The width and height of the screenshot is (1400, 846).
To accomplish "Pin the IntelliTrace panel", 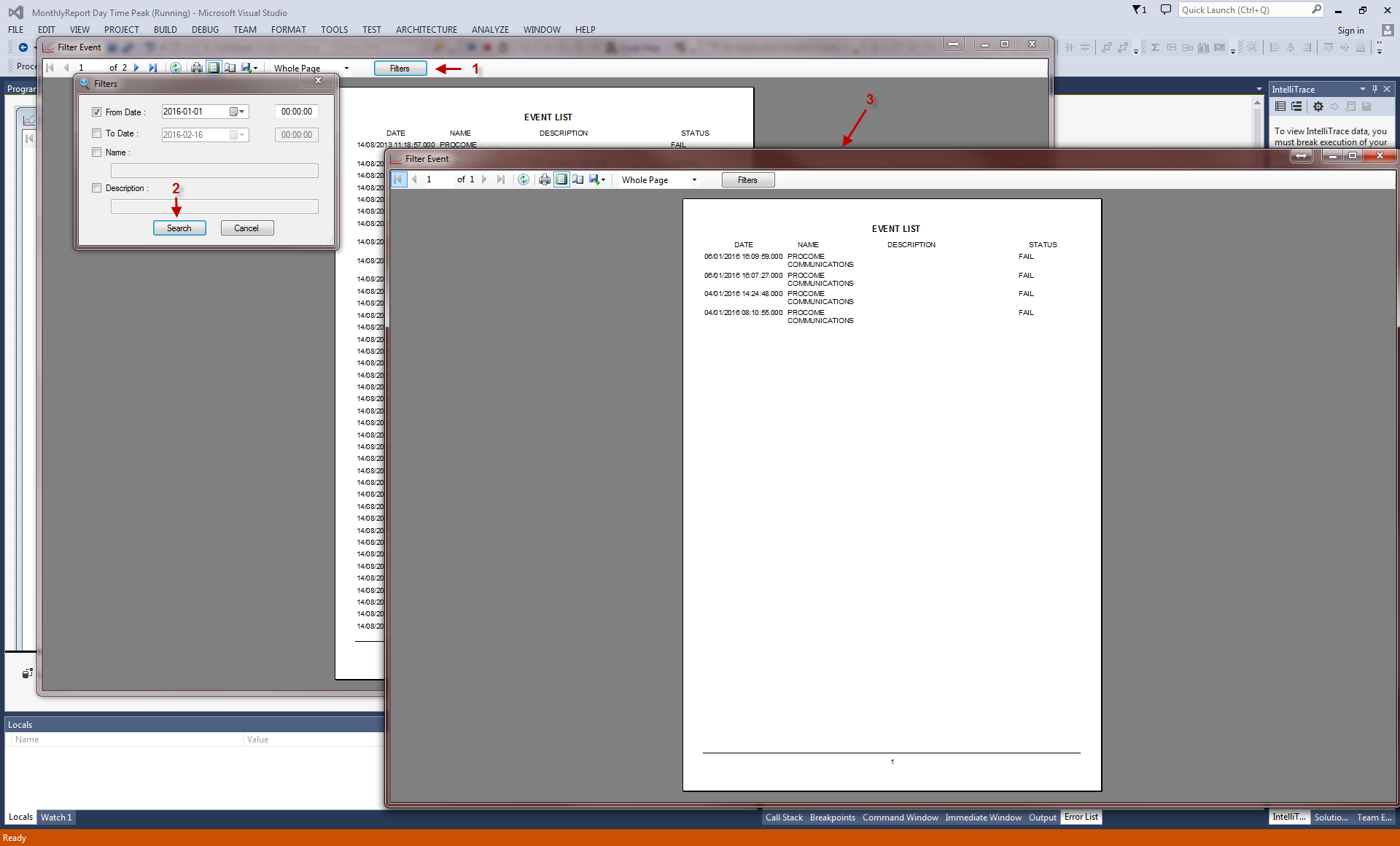I will [1374, 89].
